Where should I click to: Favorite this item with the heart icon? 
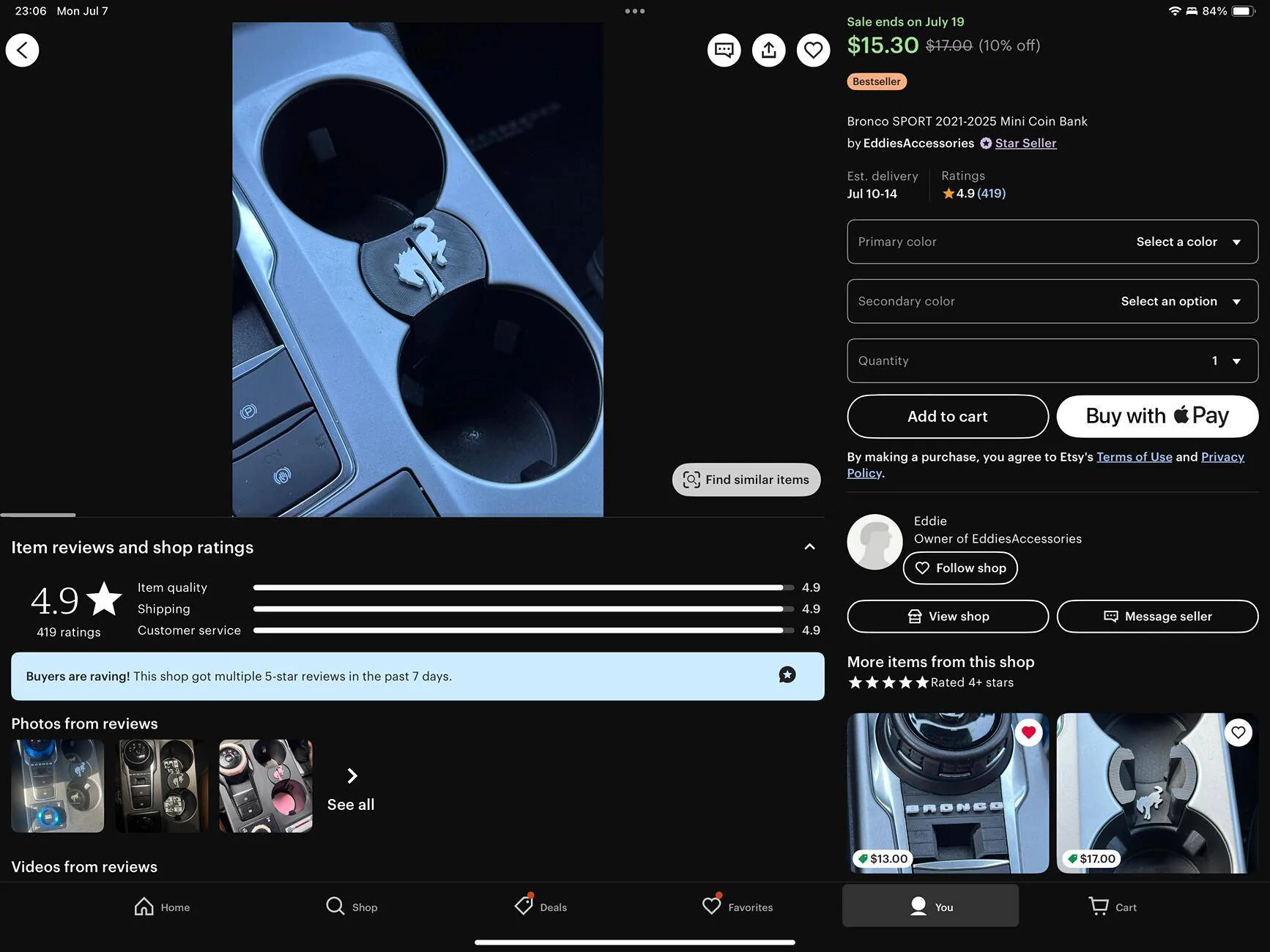coord(813,51)
